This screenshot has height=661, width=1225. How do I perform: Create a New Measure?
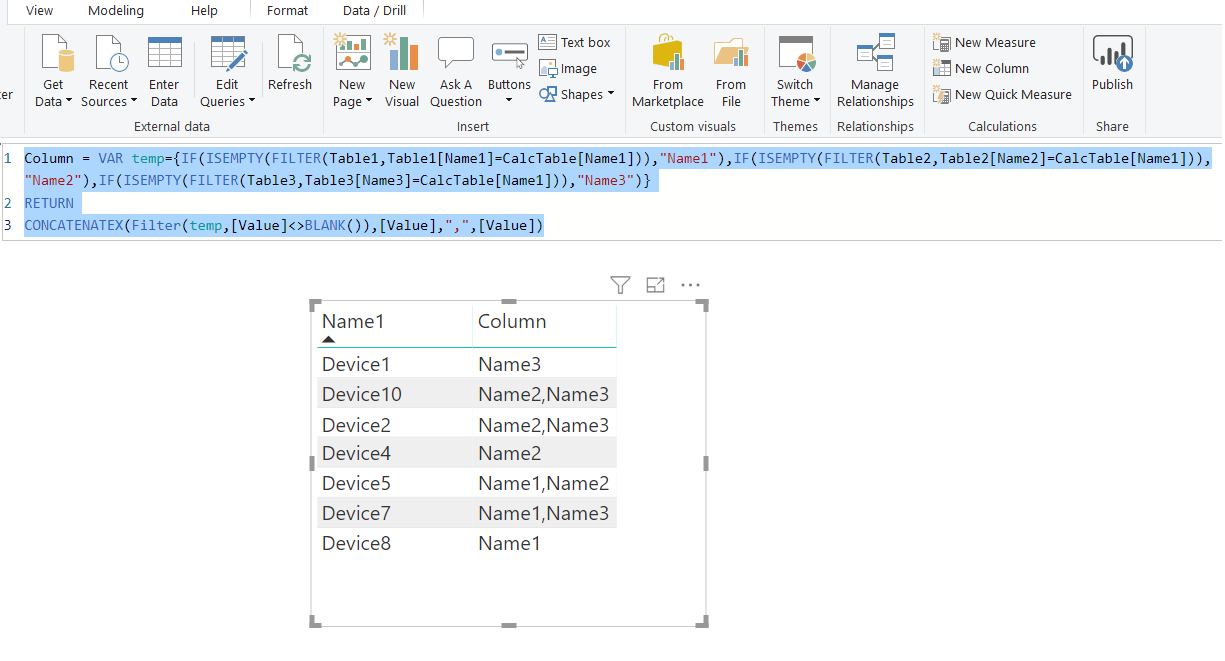click(984, 43)
